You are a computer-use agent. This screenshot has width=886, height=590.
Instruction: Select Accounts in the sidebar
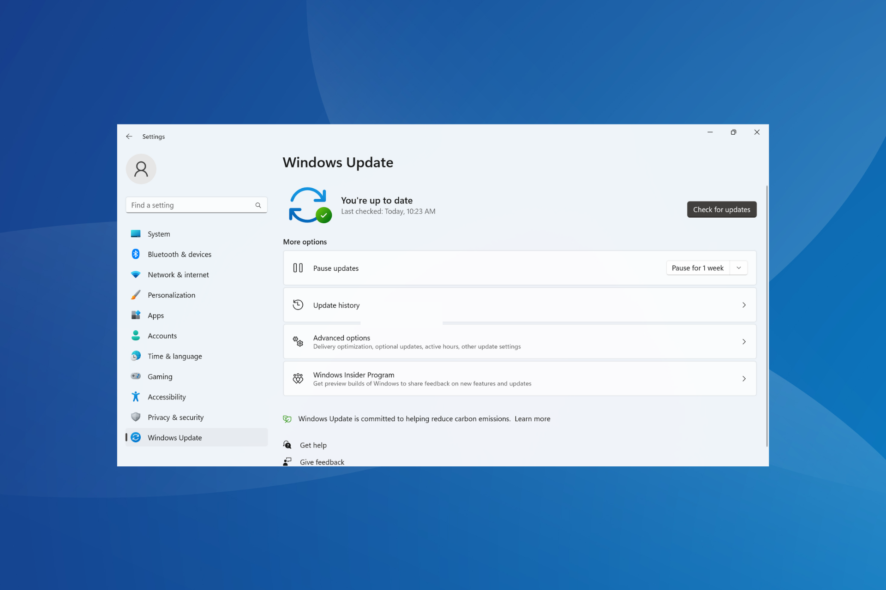click(x=196, y=336)
